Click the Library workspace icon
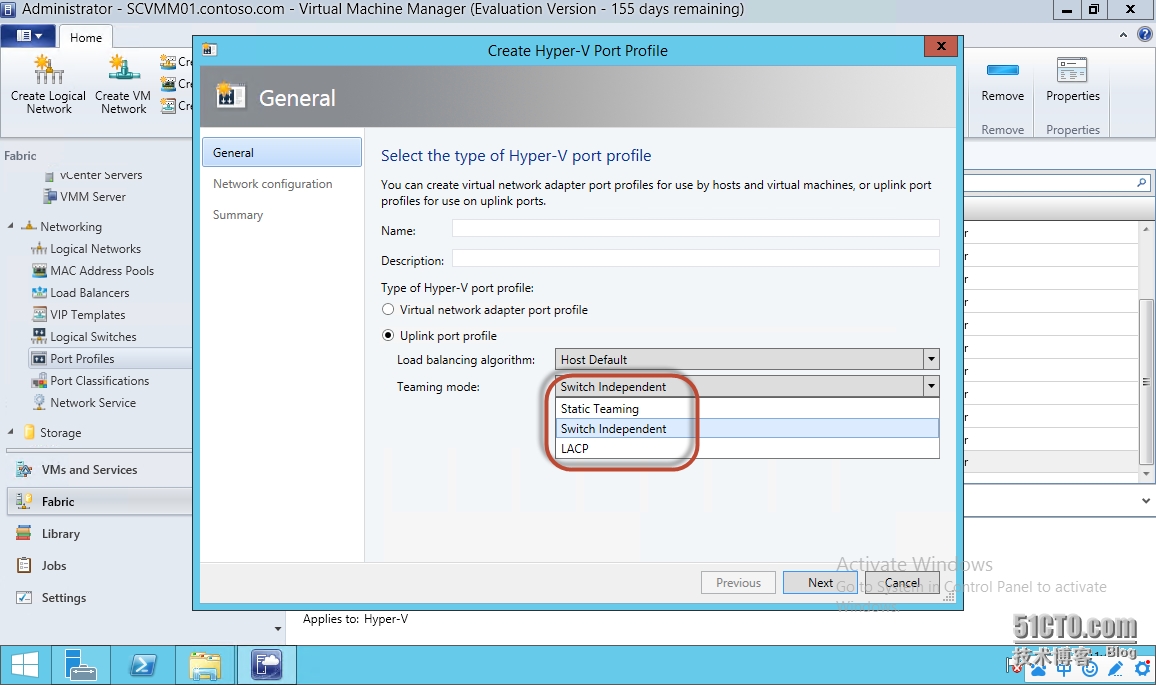 click(x=24, y=533)
